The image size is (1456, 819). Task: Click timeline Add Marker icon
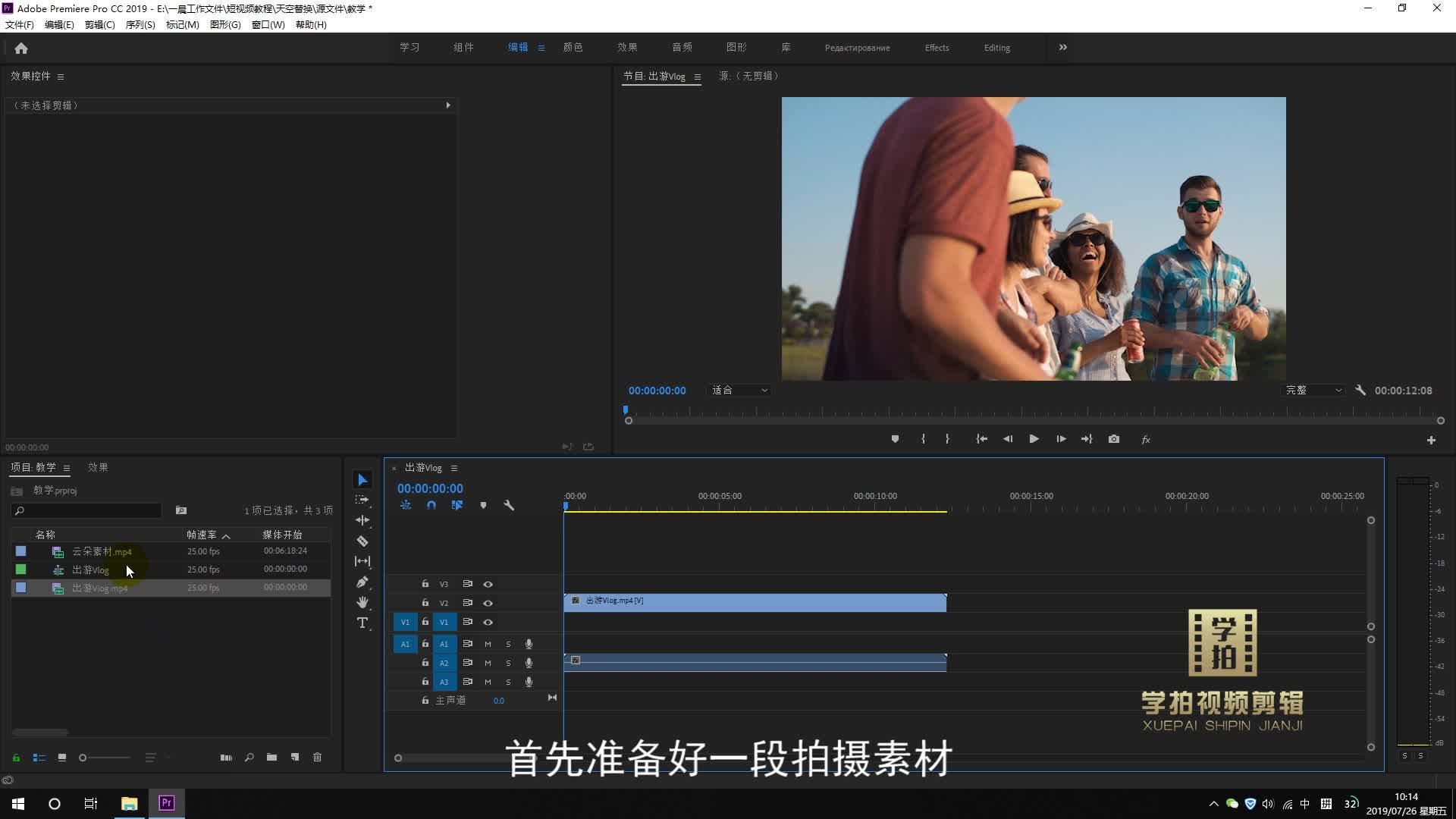pyautogui.click(x=483, y=505)
